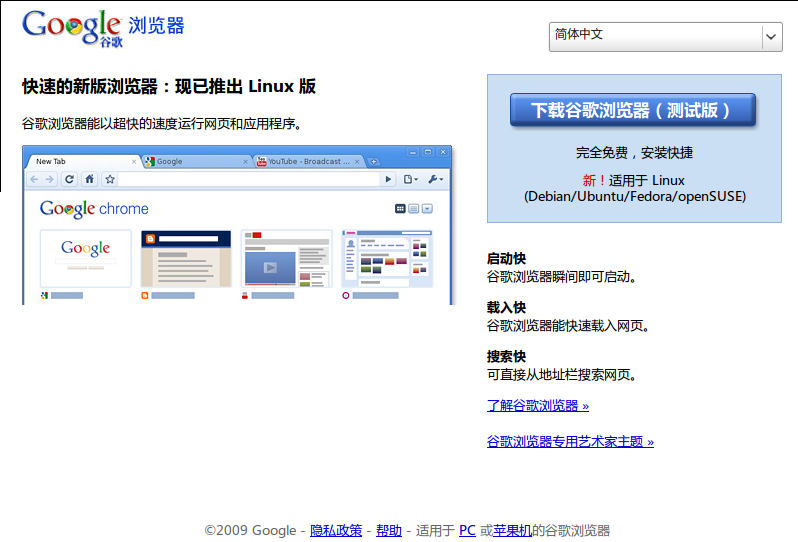Click the home icon in Chrome preview
The width and height of the screenshot is (798, 542).
point(90,179)
